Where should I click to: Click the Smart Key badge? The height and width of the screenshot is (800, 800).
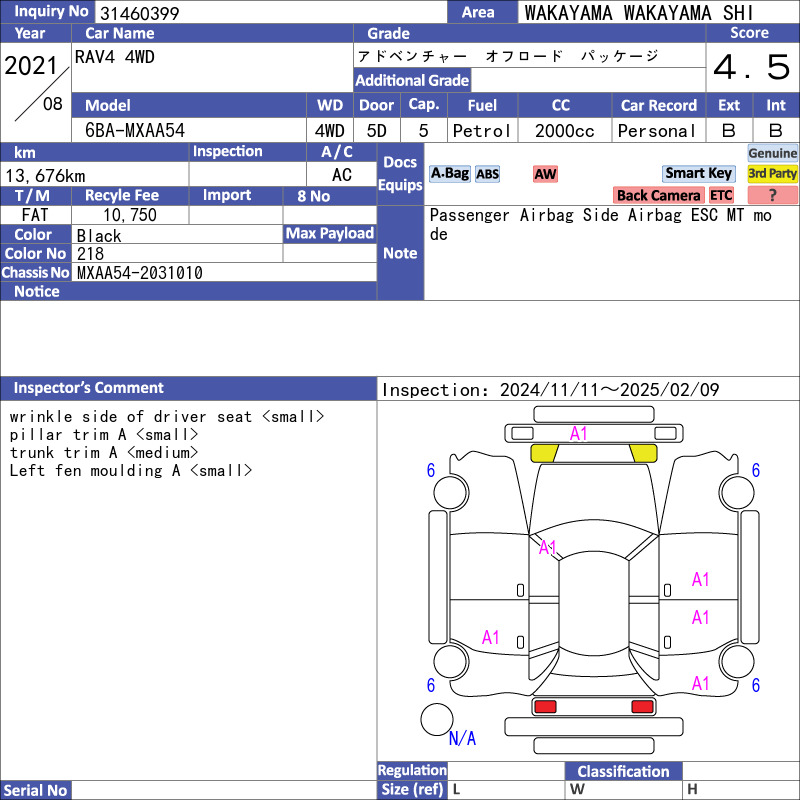coord(699,174)
